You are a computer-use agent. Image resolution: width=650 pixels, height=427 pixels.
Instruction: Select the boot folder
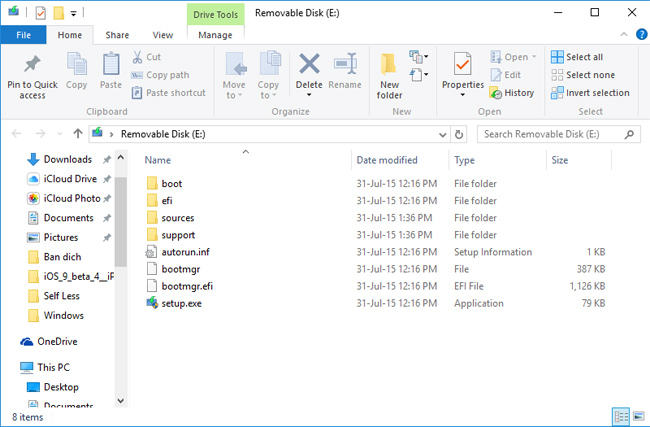pyautogui.click(x=172, y=184)
